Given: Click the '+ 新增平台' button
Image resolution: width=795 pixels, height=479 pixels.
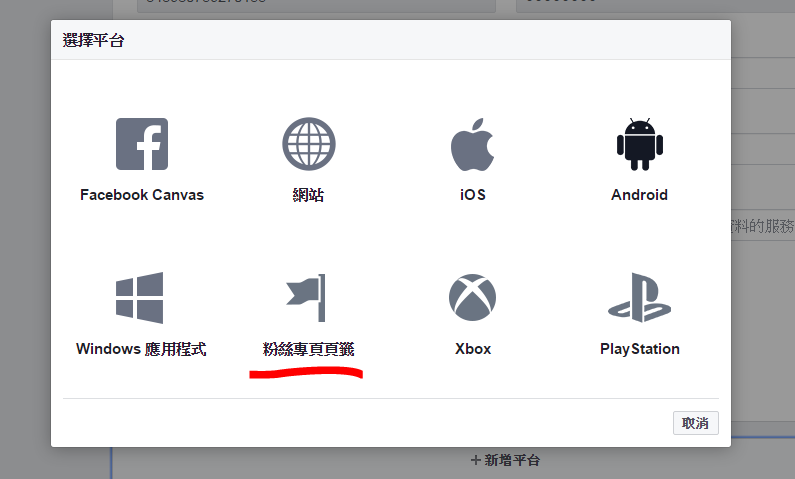Looking at the screenshot, I should (505, 460).
